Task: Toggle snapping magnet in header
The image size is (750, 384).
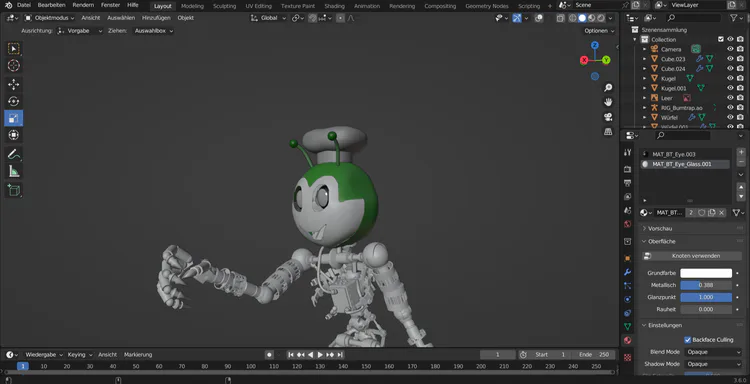Action: point(313,18)
